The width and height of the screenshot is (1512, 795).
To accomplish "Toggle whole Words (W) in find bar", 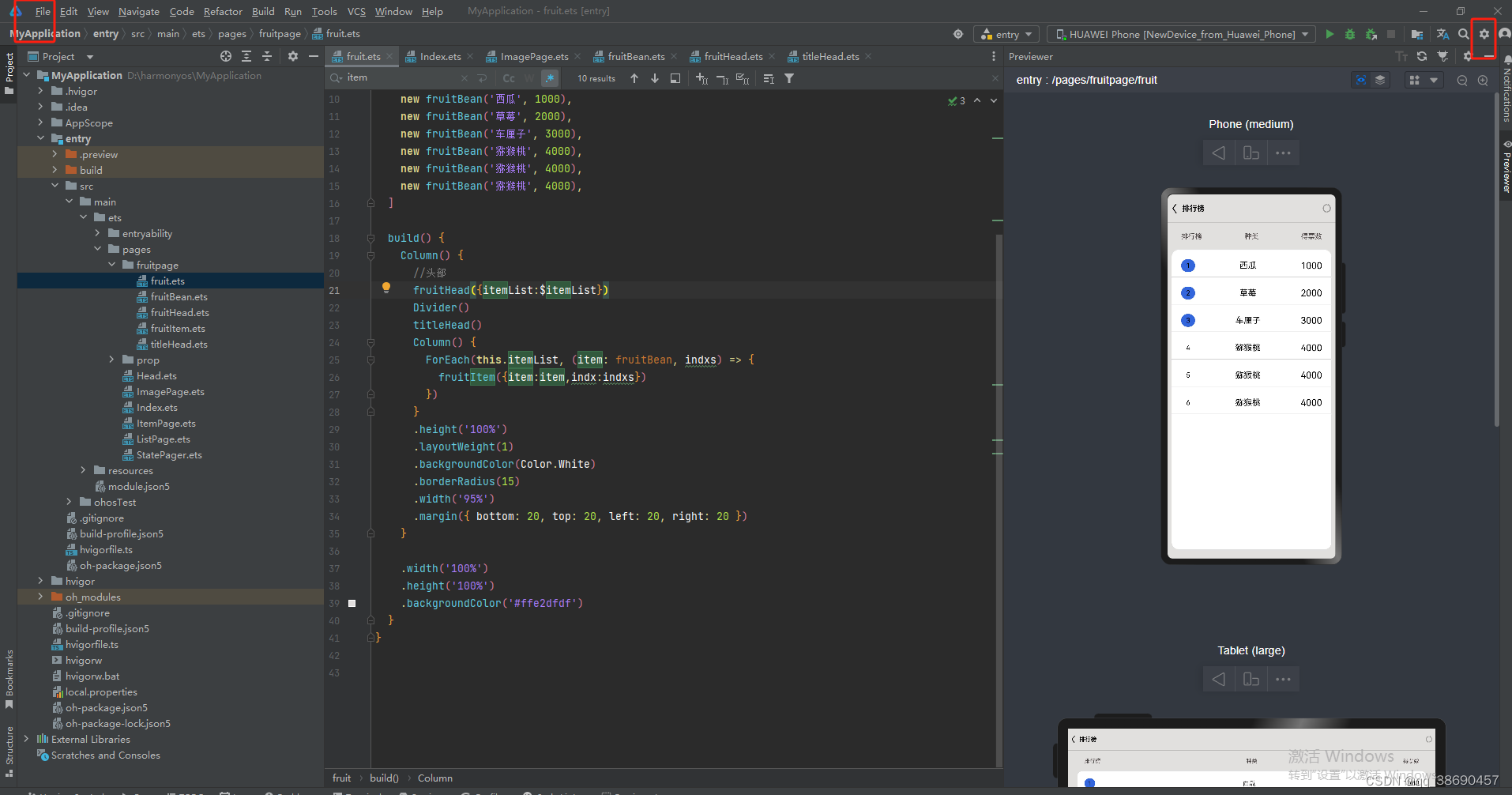I will [x=529, y=78].
